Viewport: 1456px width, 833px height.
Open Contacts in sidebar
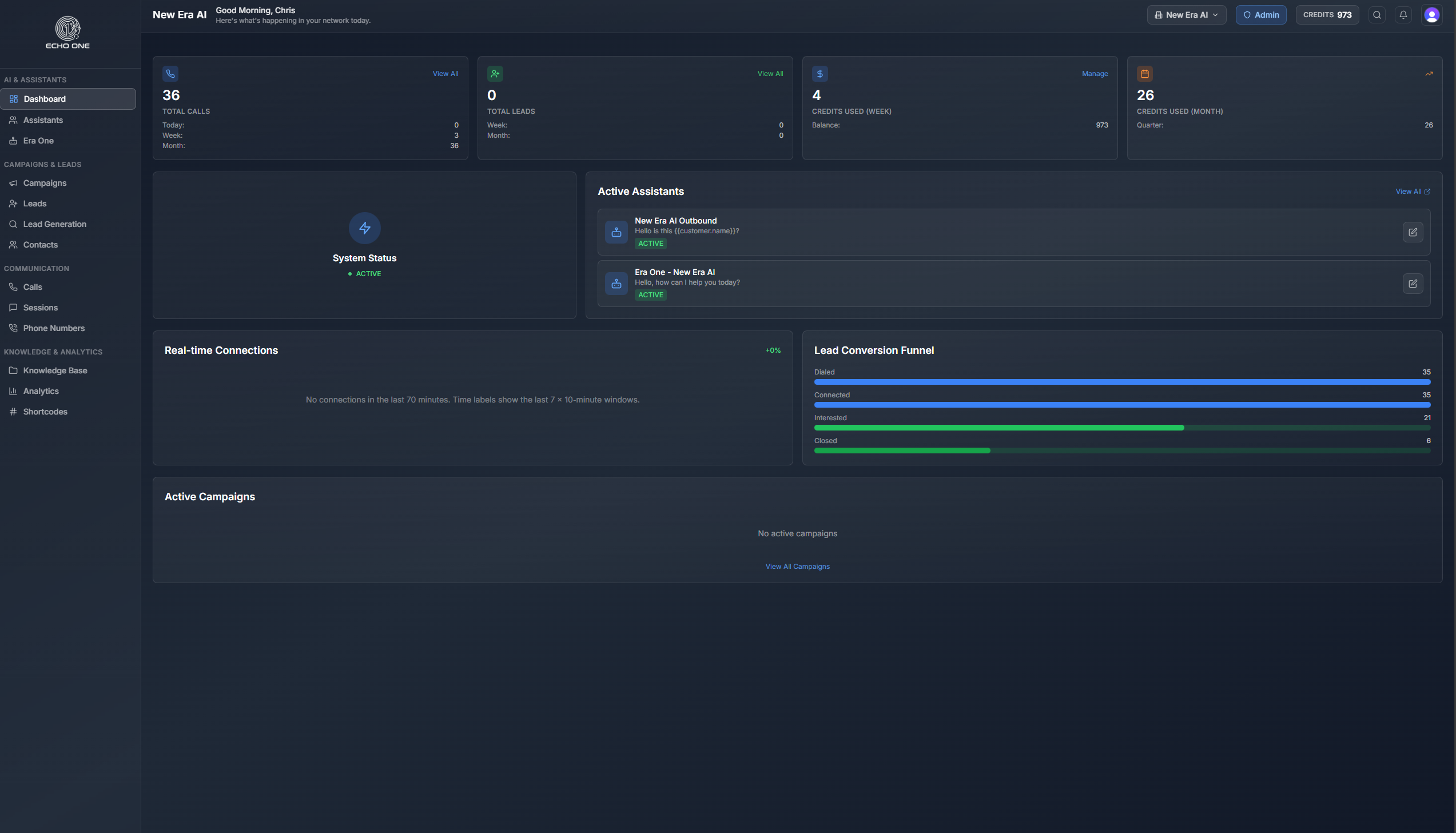(68, 245)
